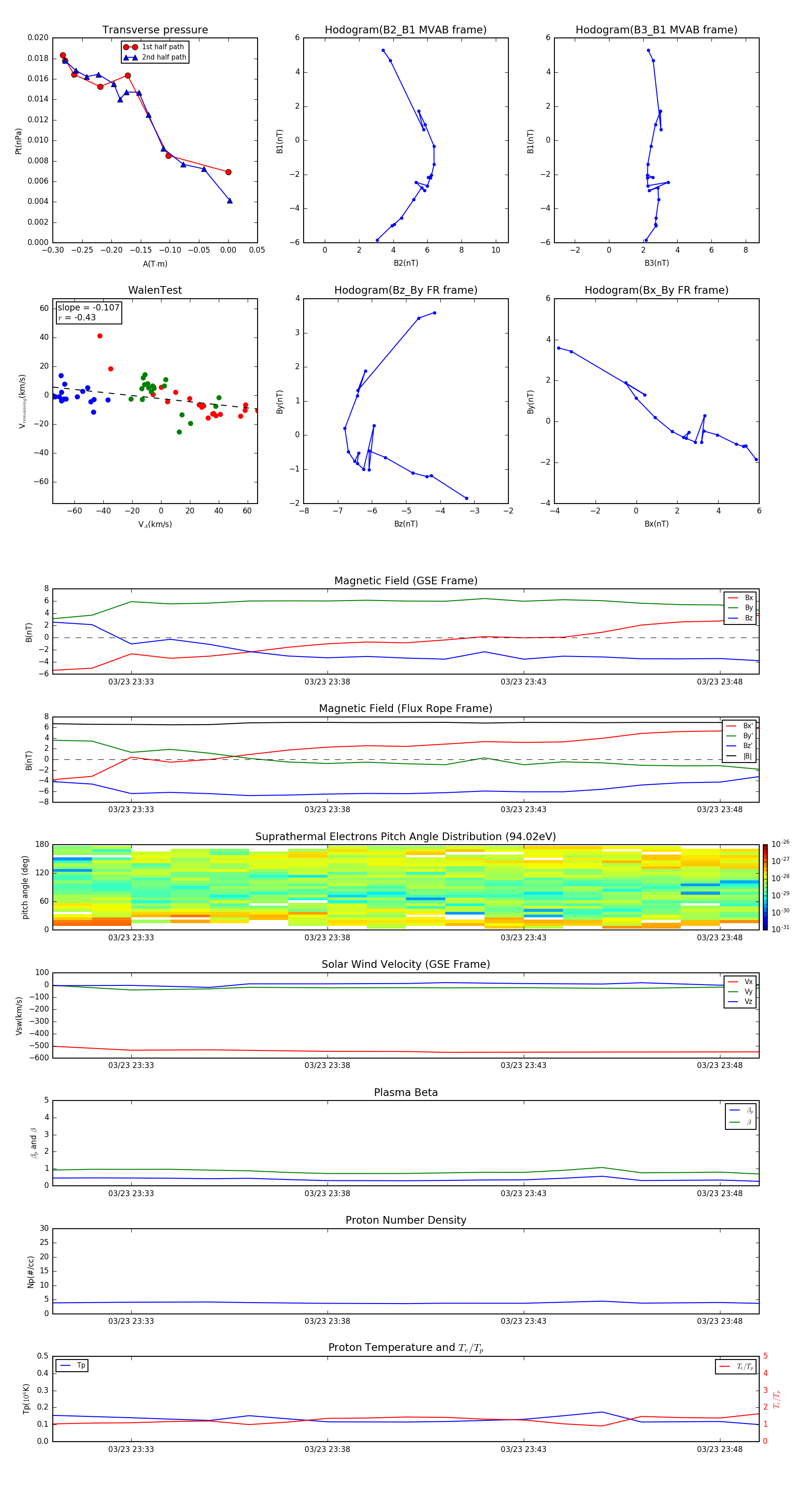The width and height of the screenshot is (812, 1489).
Task: Select 'Vz' in solar wind legend
Action: coord(740,1002)
